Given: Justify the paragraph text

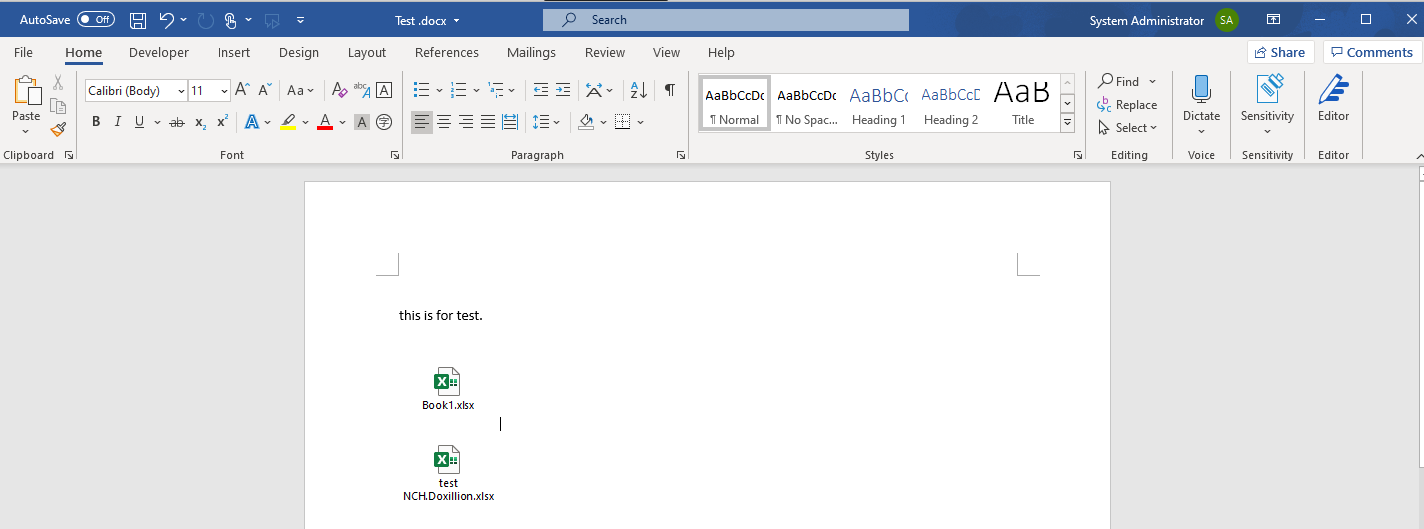Looking at the screenshot, I should pos(488,122).
